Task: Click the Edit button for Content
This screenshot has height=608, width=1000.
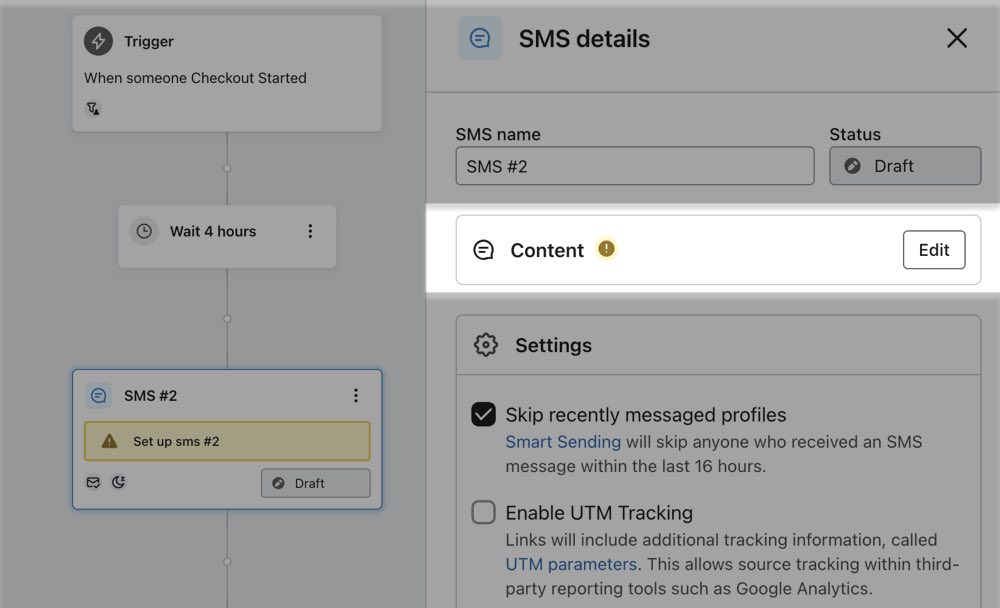Action: coord(933,250)
